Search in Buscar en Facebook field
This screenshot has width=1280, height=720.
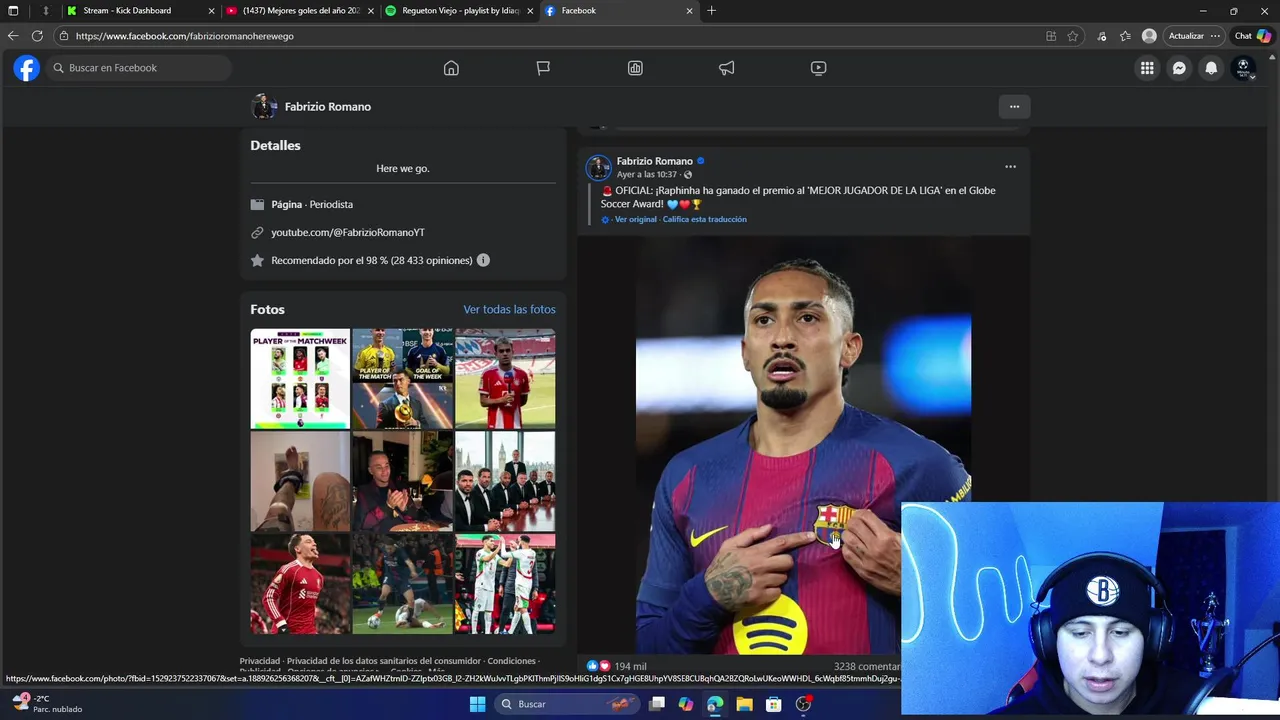[x=139, y=68]
